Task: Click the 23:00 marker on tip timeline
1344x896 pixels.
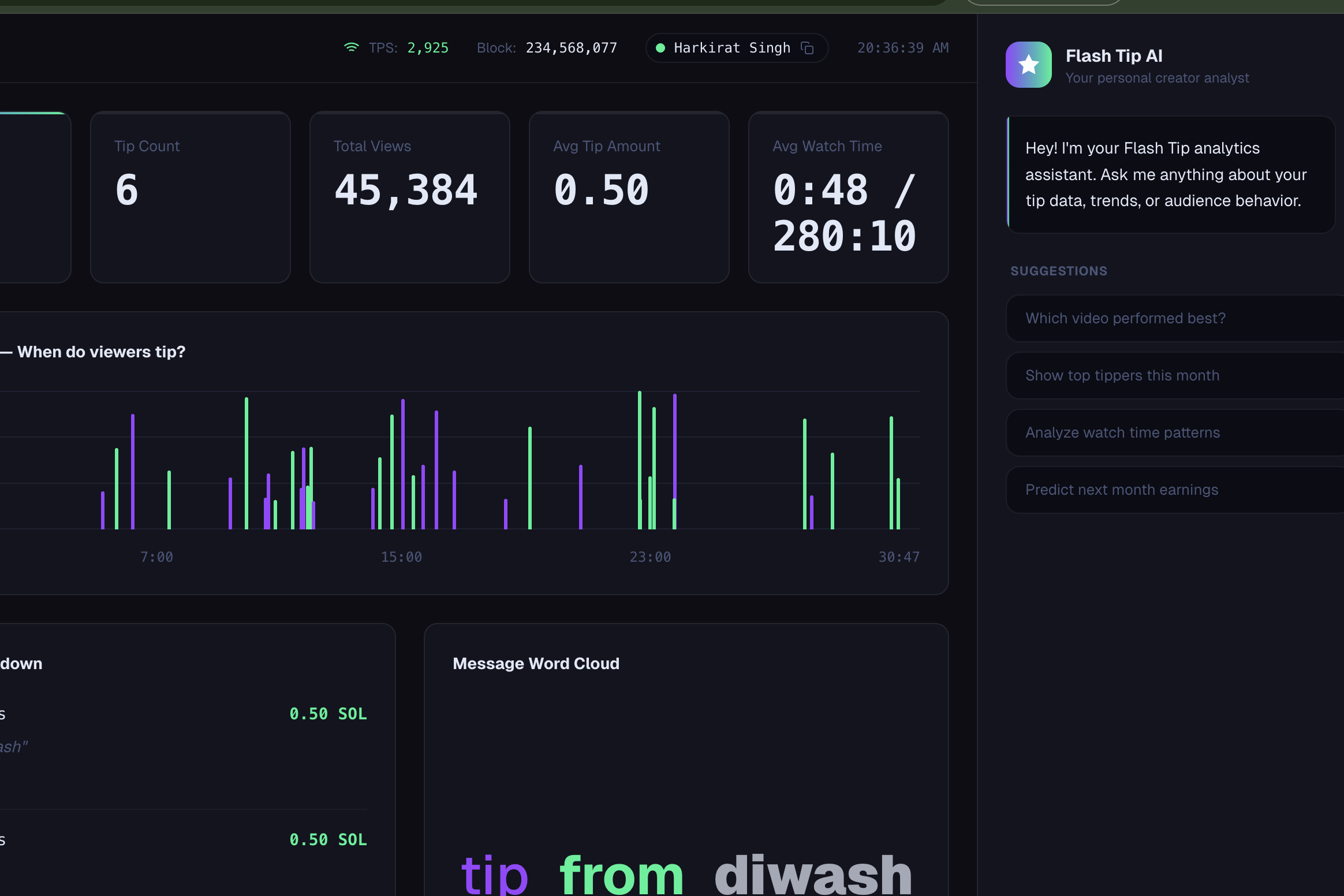Action: [x=650, y=557]
